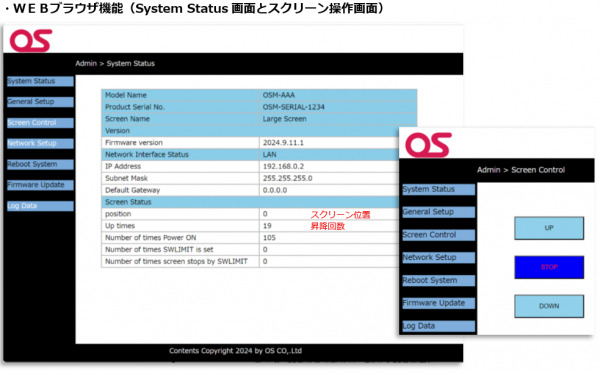This screenshot has height=372, width=600.
Task: Select Reboot System in Screen Control window sidebar
Action: [439, 280]
